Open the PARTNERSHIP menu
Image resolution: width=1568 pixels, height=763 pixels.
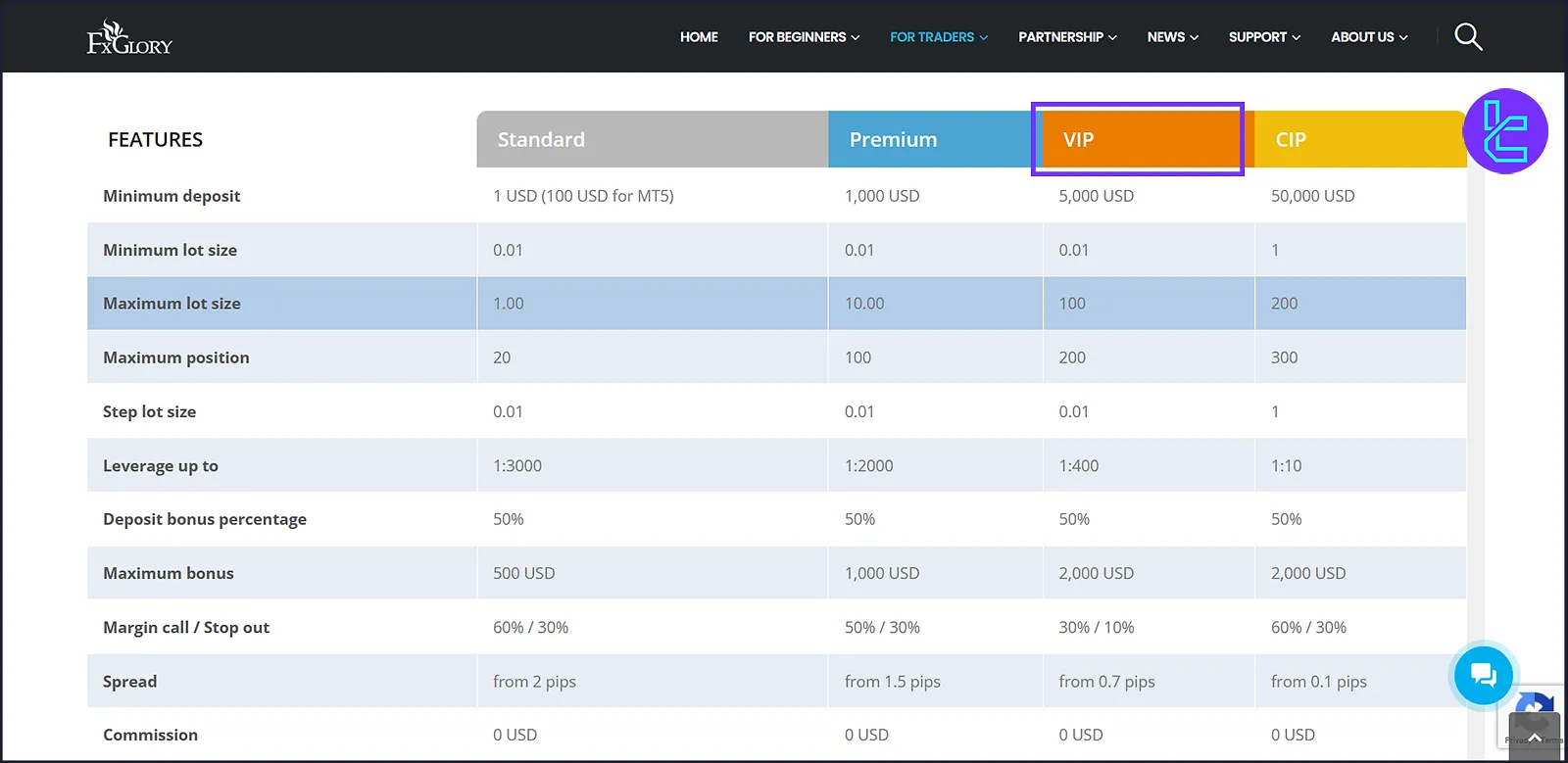point(1067,37)
